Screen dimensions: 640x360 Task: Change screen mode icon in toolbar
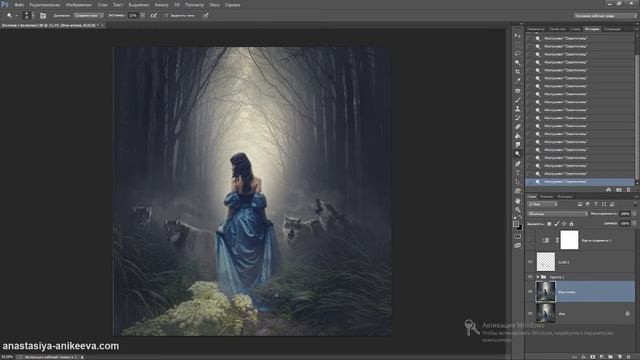pyautogui.click(x=518, y=245)
